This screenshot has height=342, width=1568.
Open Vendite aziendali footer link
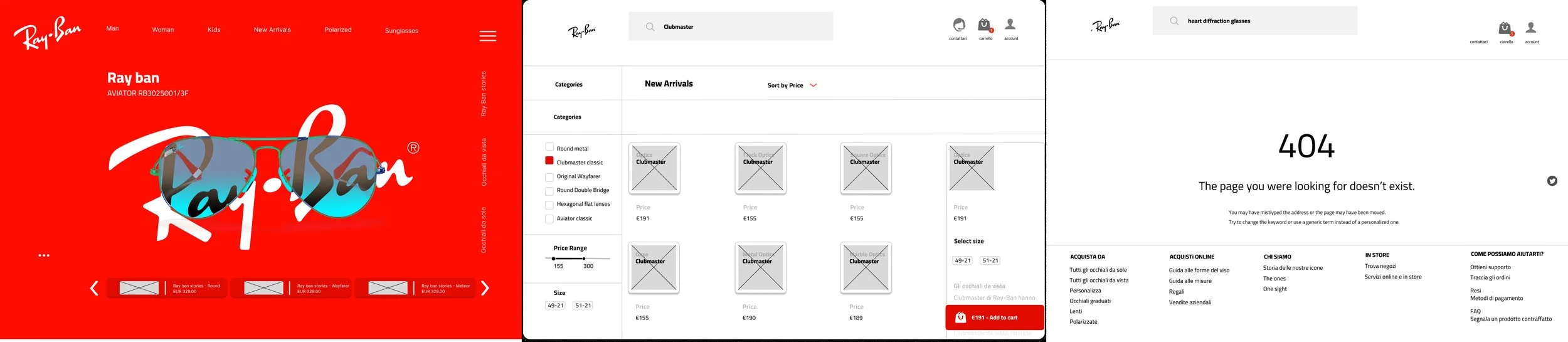1190,302
